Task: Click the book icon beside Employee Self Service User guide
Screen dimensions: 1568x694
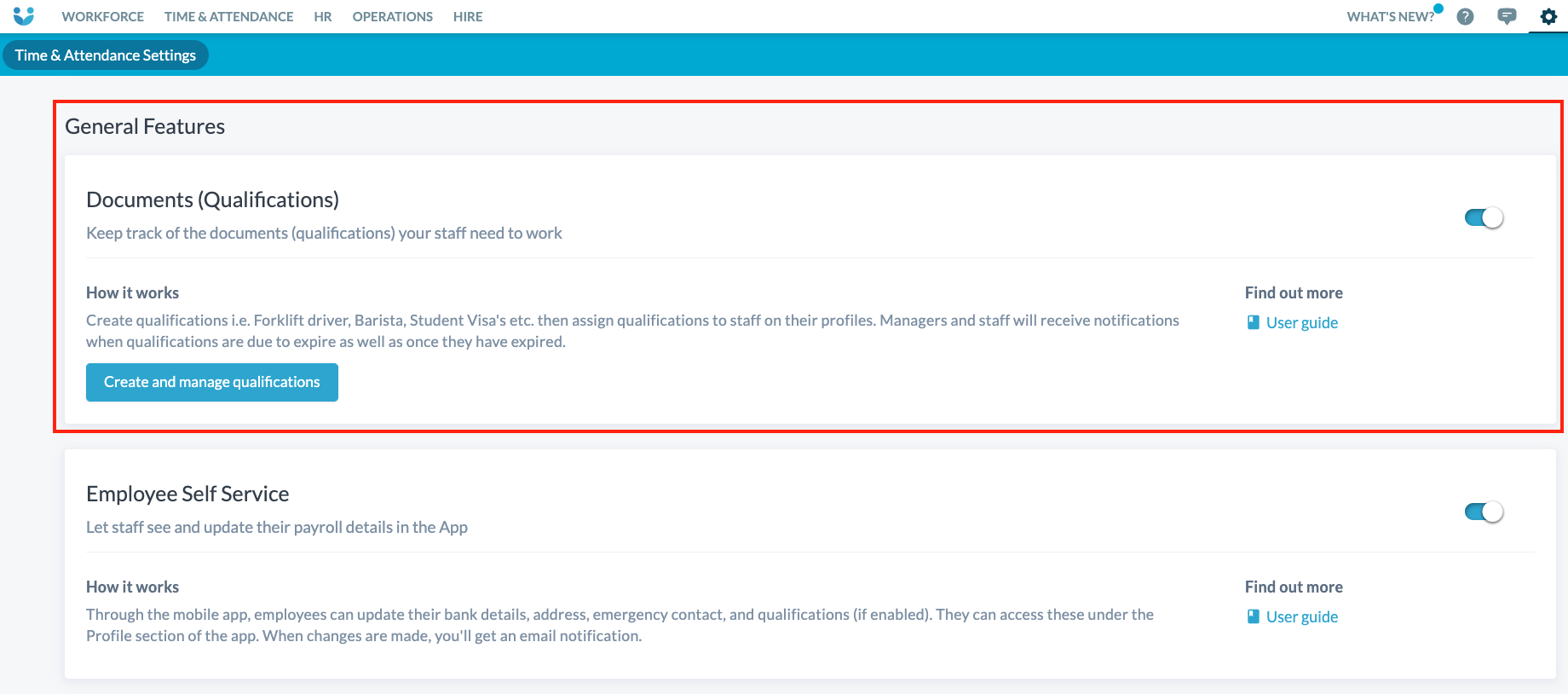Action: (x=1253, y=616)
